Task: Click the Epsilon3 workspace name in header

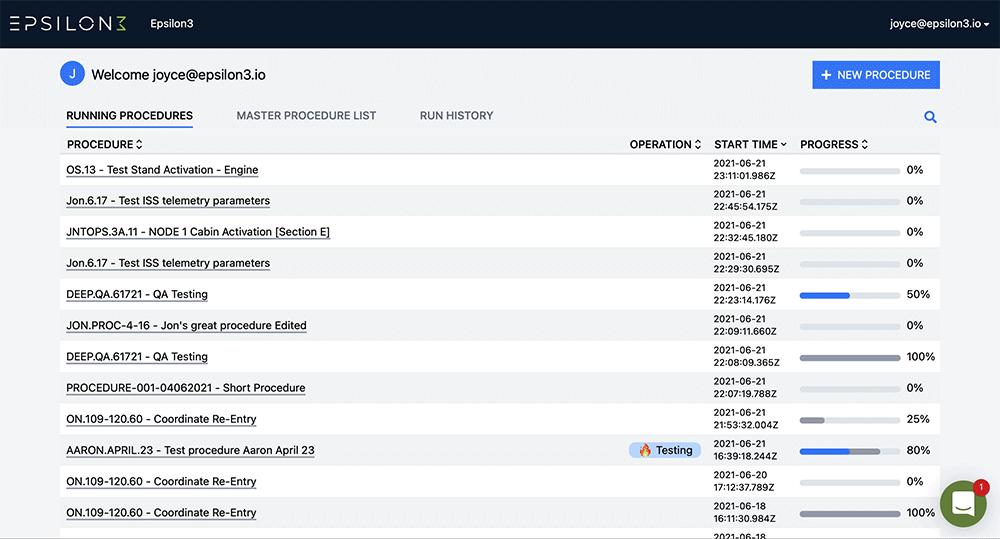Action: (172, 24)
